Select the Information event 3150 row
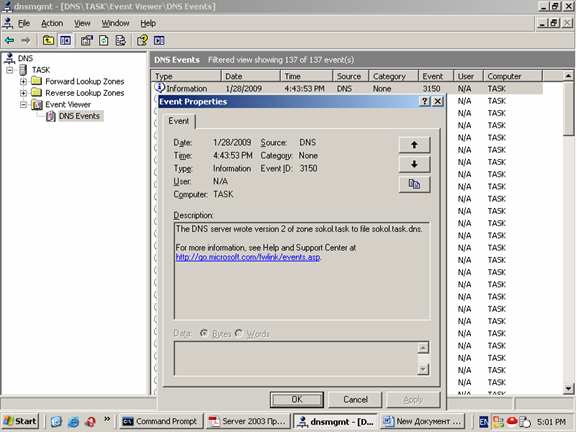The width and height of the screenshot is (577, 433). [x=347, y=88]
